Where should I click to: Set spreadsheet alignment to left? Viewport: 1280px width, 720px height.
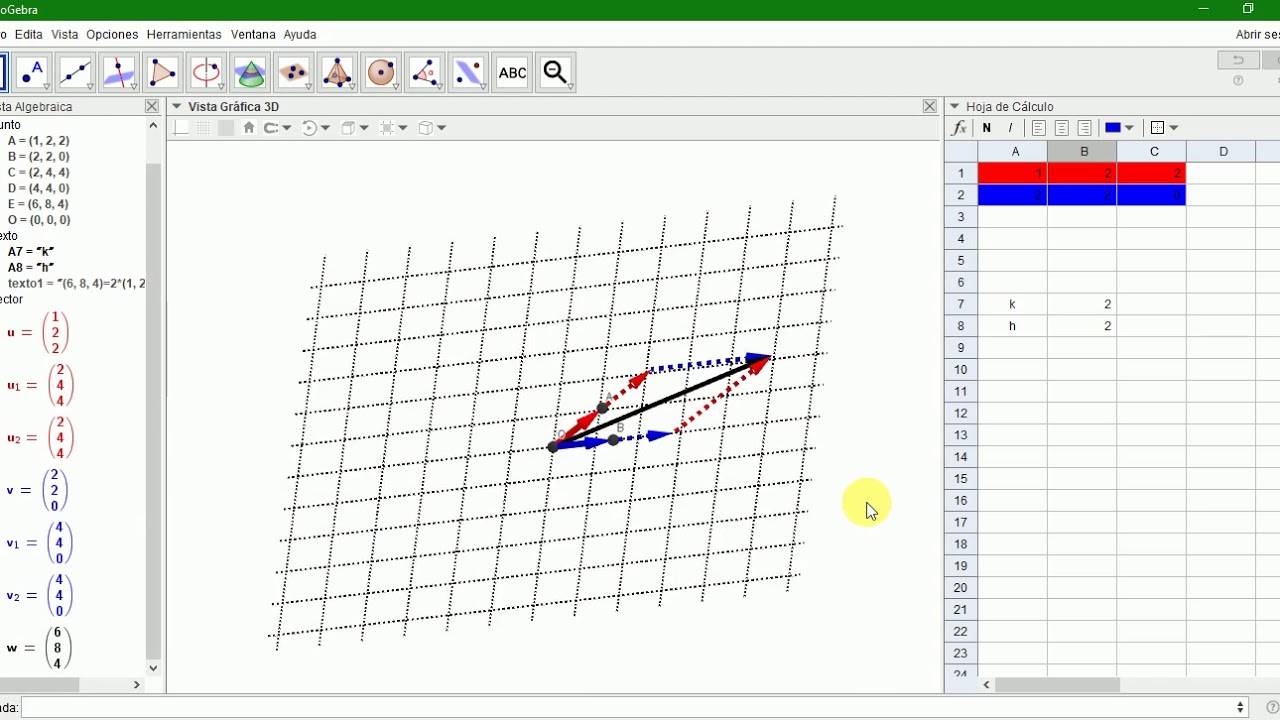(1039, 128)
